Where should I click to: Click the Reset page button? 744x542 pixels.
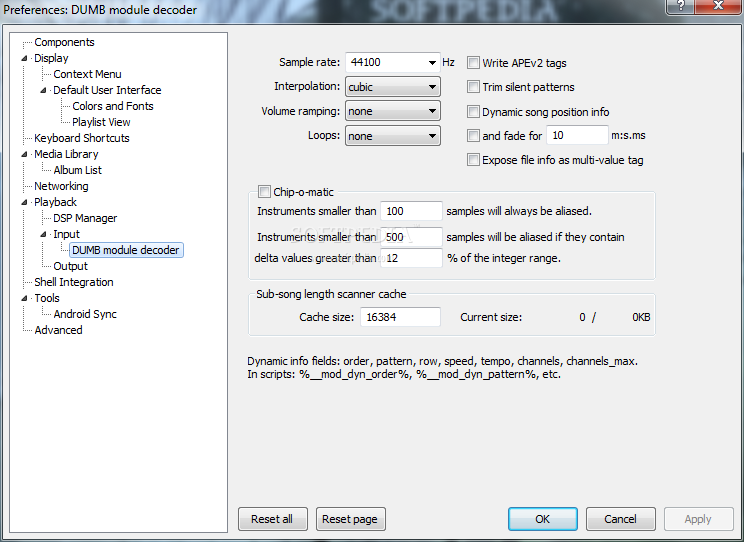[x=350, y=519]
